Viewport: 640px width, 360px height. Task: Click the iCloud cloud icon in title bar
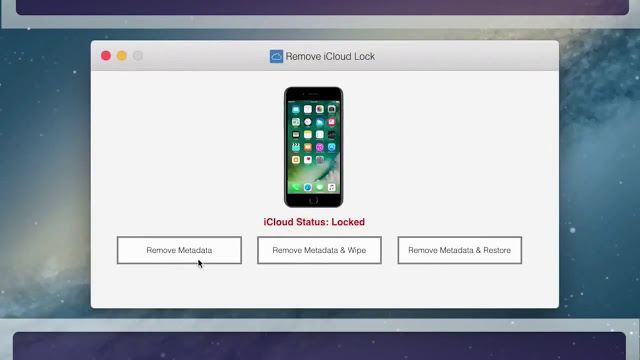pyautogui.click(x=276, y=56)
